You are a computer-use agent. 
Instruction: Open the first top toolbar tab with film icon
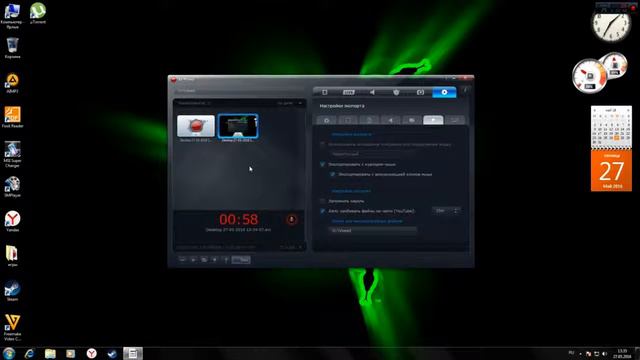tap(324, 92)
